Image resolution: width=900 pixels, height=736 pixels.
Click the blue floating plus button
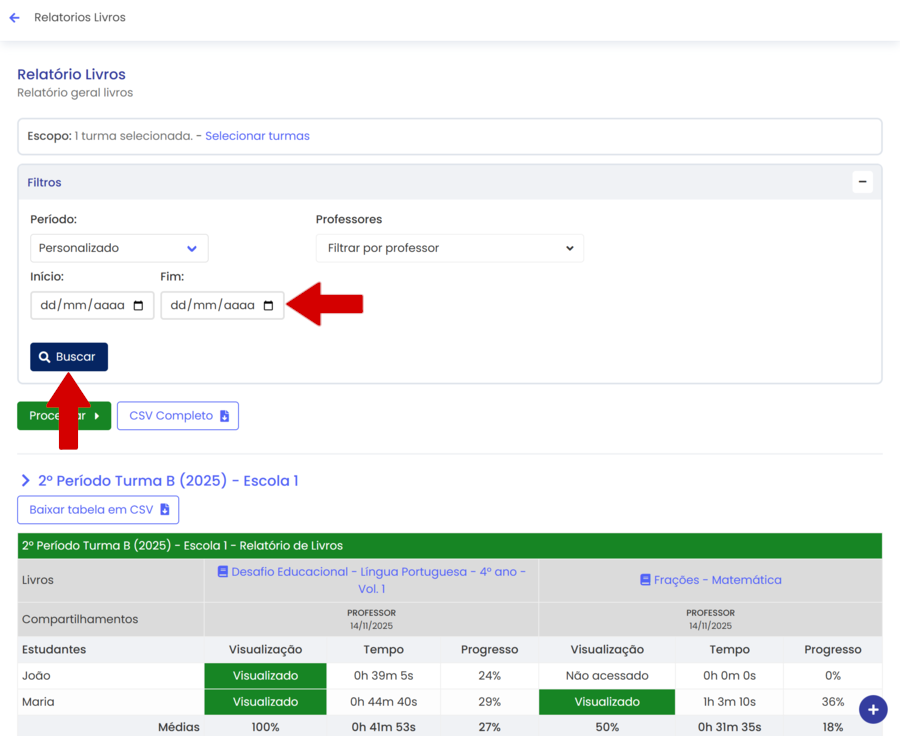point(872,709)
